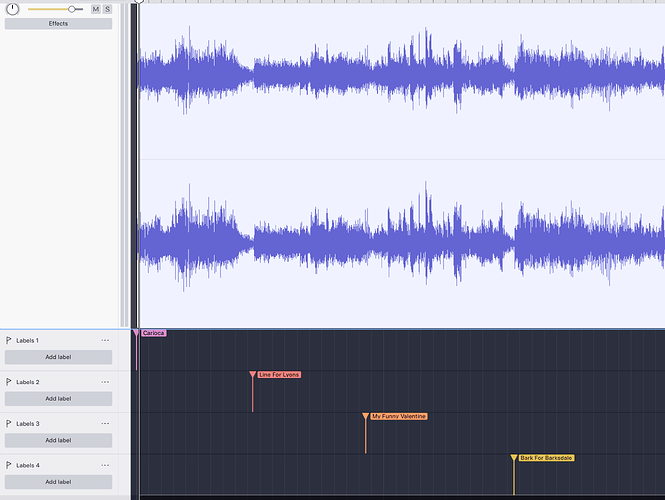Mute the audio track with M button

coord(96,9)
